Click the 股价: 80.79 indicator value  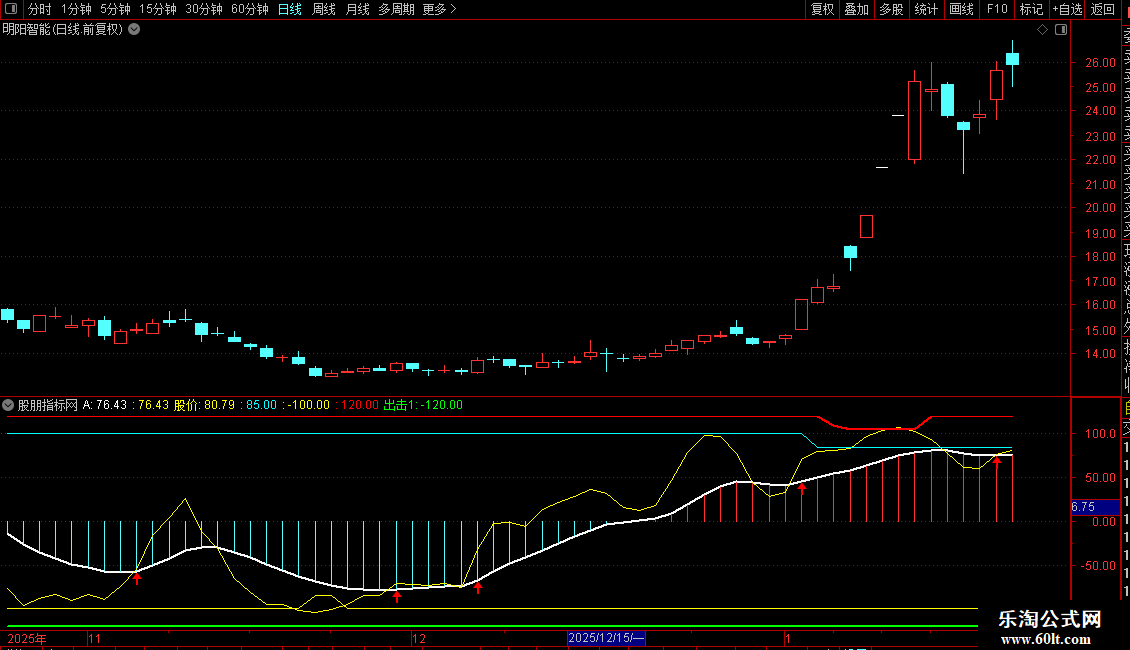click(205, 405)
